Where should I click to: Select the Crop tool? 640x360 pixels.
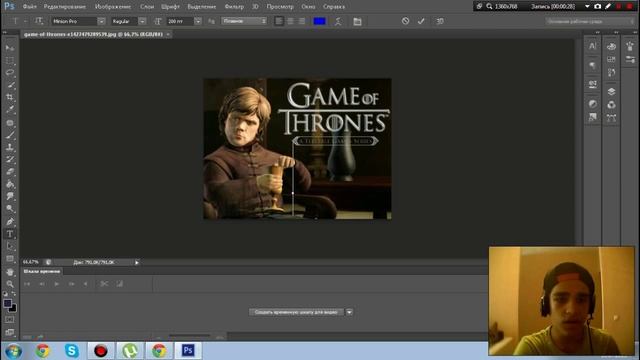pos(10,97)
